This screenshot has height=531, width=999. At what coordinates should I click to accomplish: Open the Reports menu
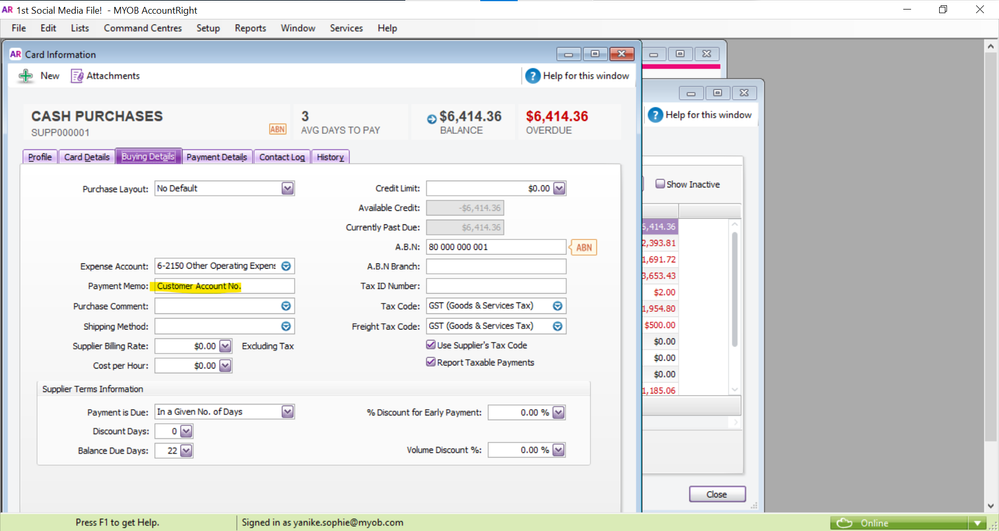[x=250, y=28]
